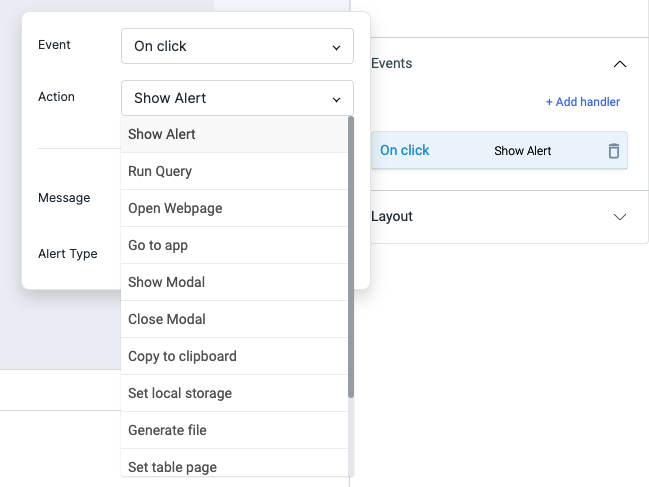Select Set local storage action
This screenshot has width=649, height=487.
coord(180,393)
